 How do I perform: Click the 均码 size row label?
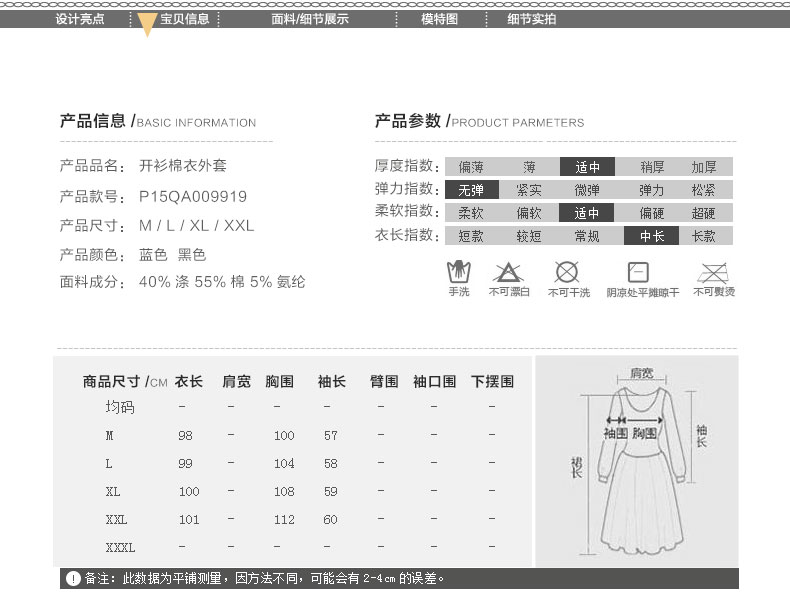coord(120,407)
